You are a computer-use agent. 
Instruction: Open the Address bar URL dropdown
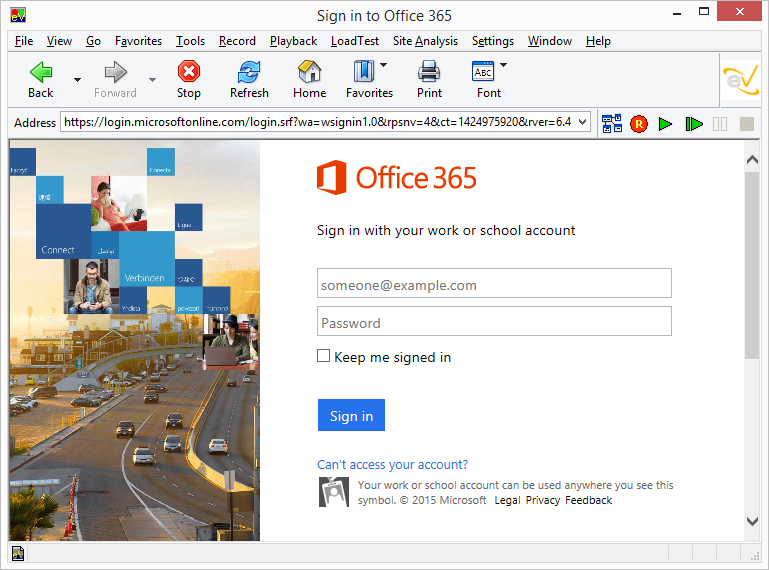[x=582, y=122]
